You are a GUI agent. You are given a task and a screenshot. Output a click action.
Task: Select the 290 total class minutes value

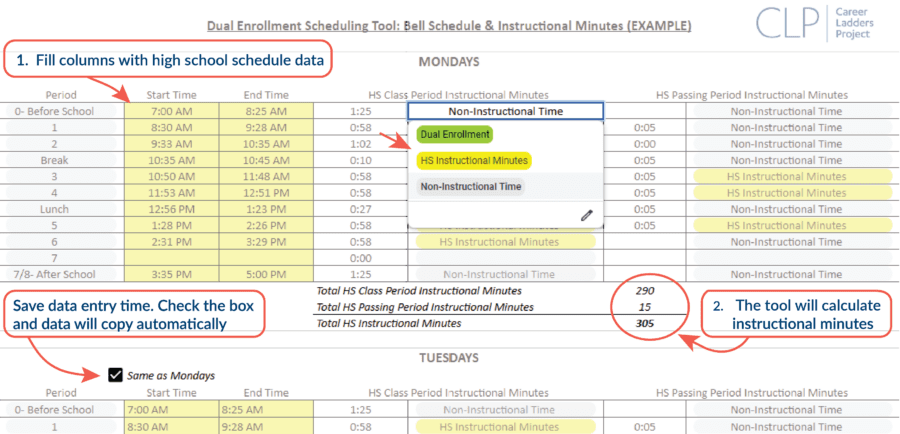(x=645, y=290)
